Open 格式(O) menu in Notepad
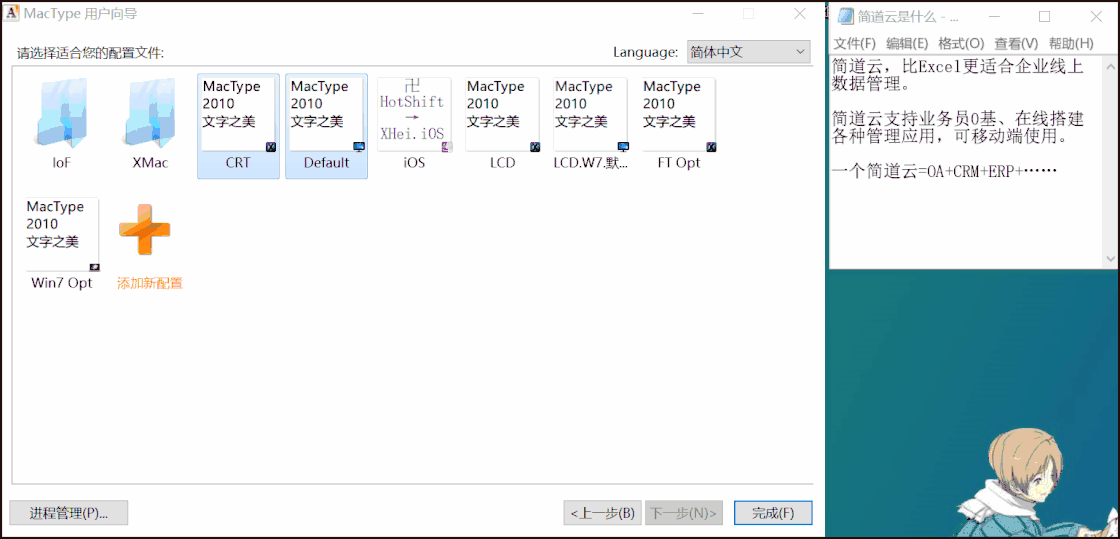Viewport: 1120px width, 539px height. point(961,44)
